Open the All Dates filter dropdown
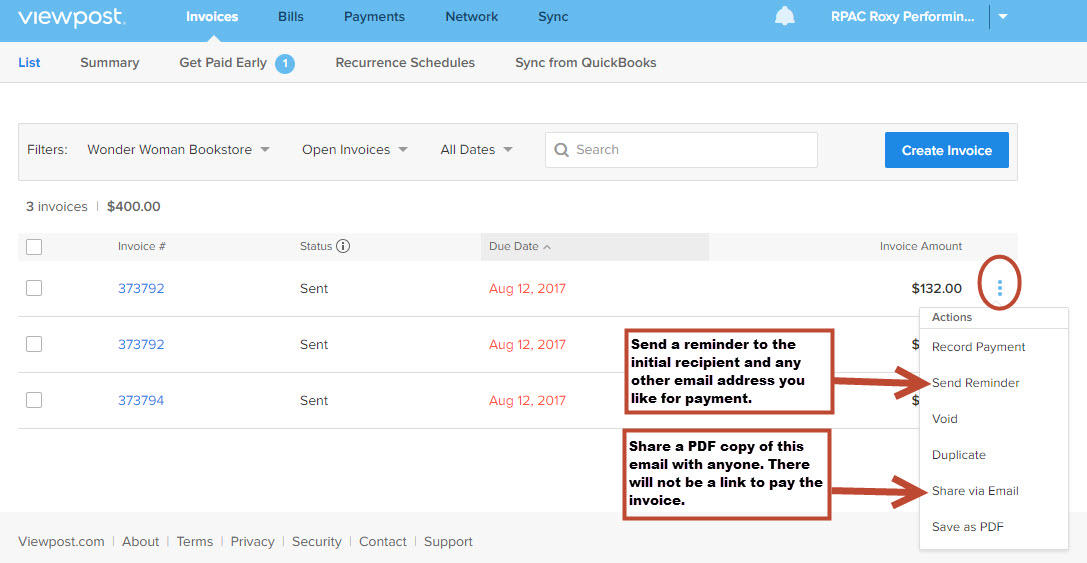The height and width of the screenshot is (563, 1087). 476,150
